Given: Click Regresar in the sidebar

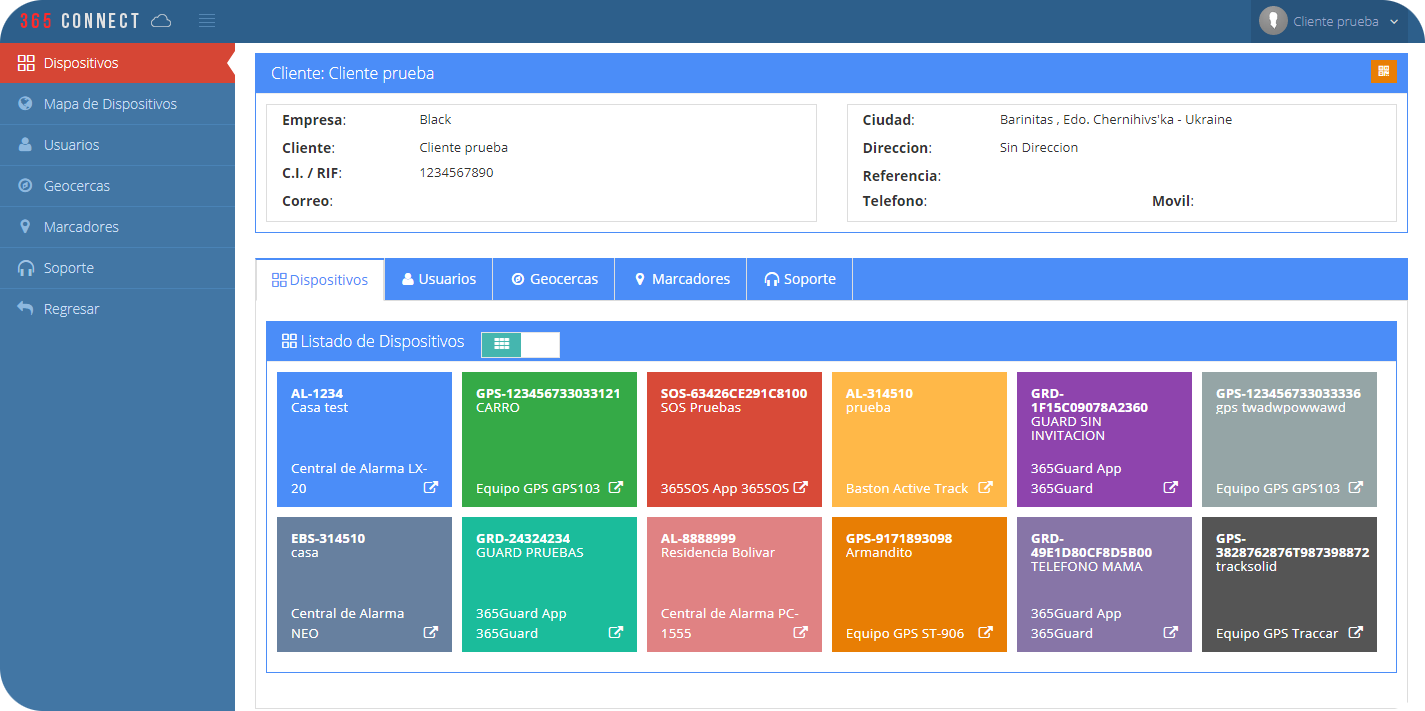Looking at the screenshot, I should (71, 309).
